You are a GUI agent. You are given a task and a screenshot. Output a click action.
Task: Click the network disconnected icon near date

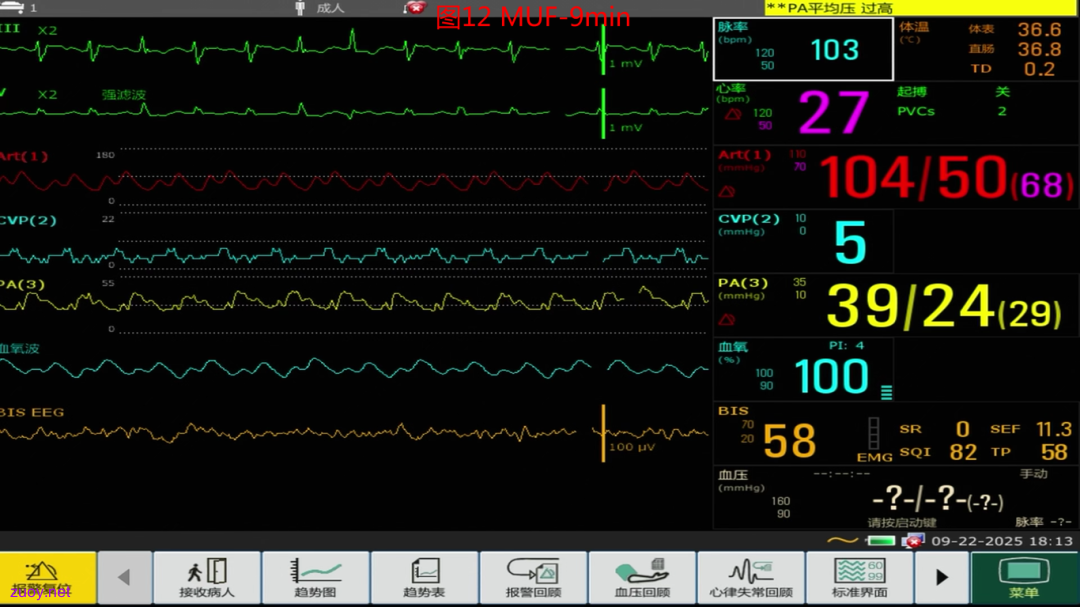point(913,541)
